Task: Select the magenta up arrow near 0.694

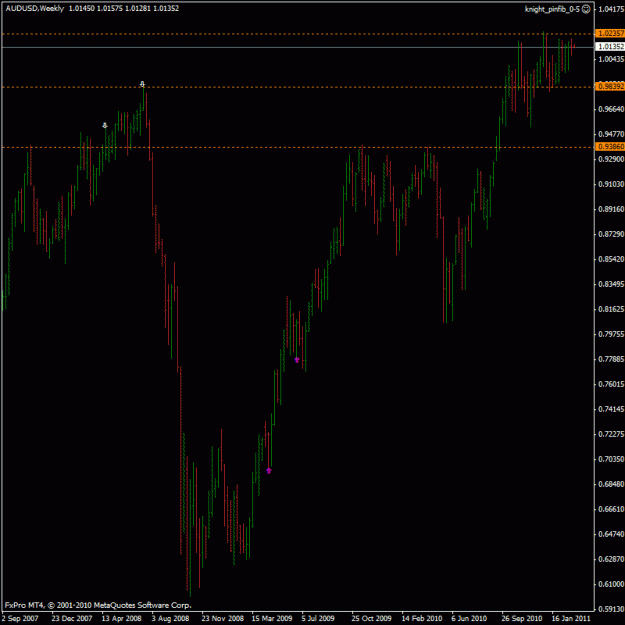Action: (269, 471)
